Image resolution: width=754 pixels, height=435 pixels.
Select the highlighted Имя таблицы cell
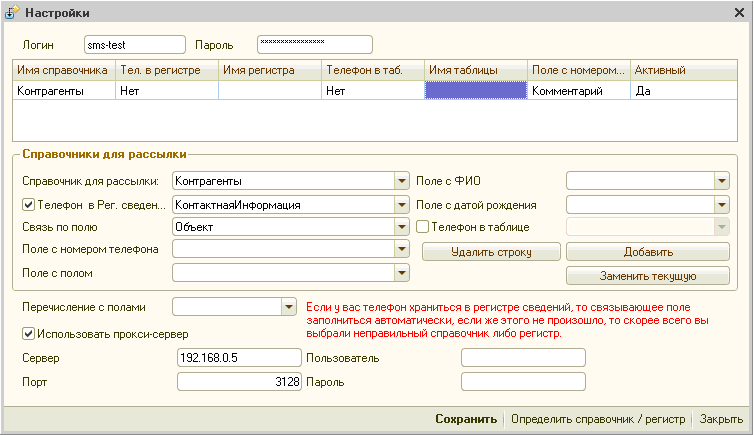476,90
